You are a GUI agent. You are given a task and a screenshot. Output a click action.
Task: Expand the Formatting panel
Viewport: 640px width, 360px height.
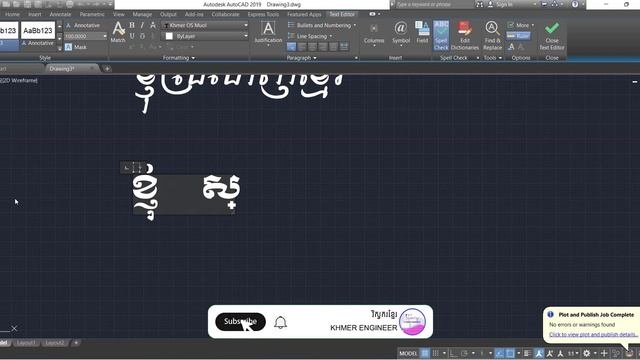coord(179,58)
